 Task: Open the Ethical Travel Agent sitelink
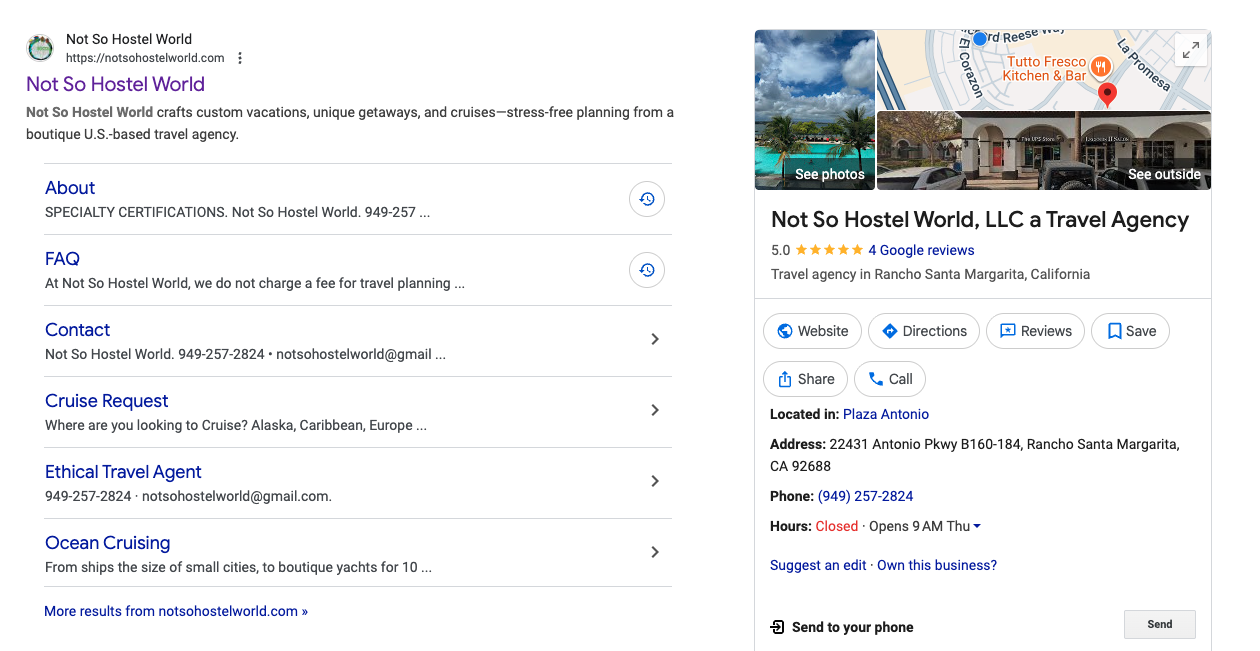pyautogui.click(x=123, y=472)
